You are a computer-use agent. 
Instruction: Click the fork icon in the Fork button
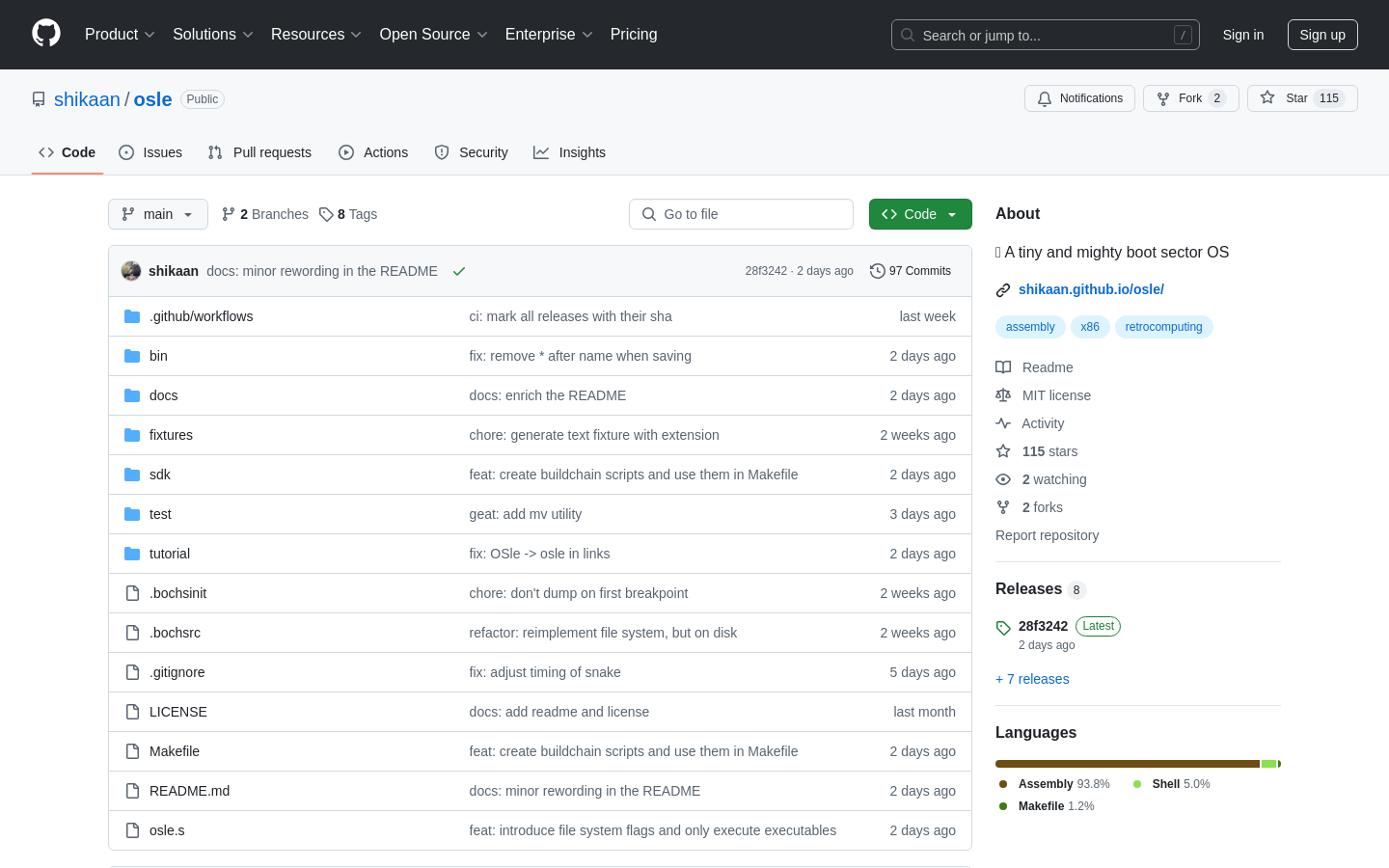click(x=1163, y=98)
